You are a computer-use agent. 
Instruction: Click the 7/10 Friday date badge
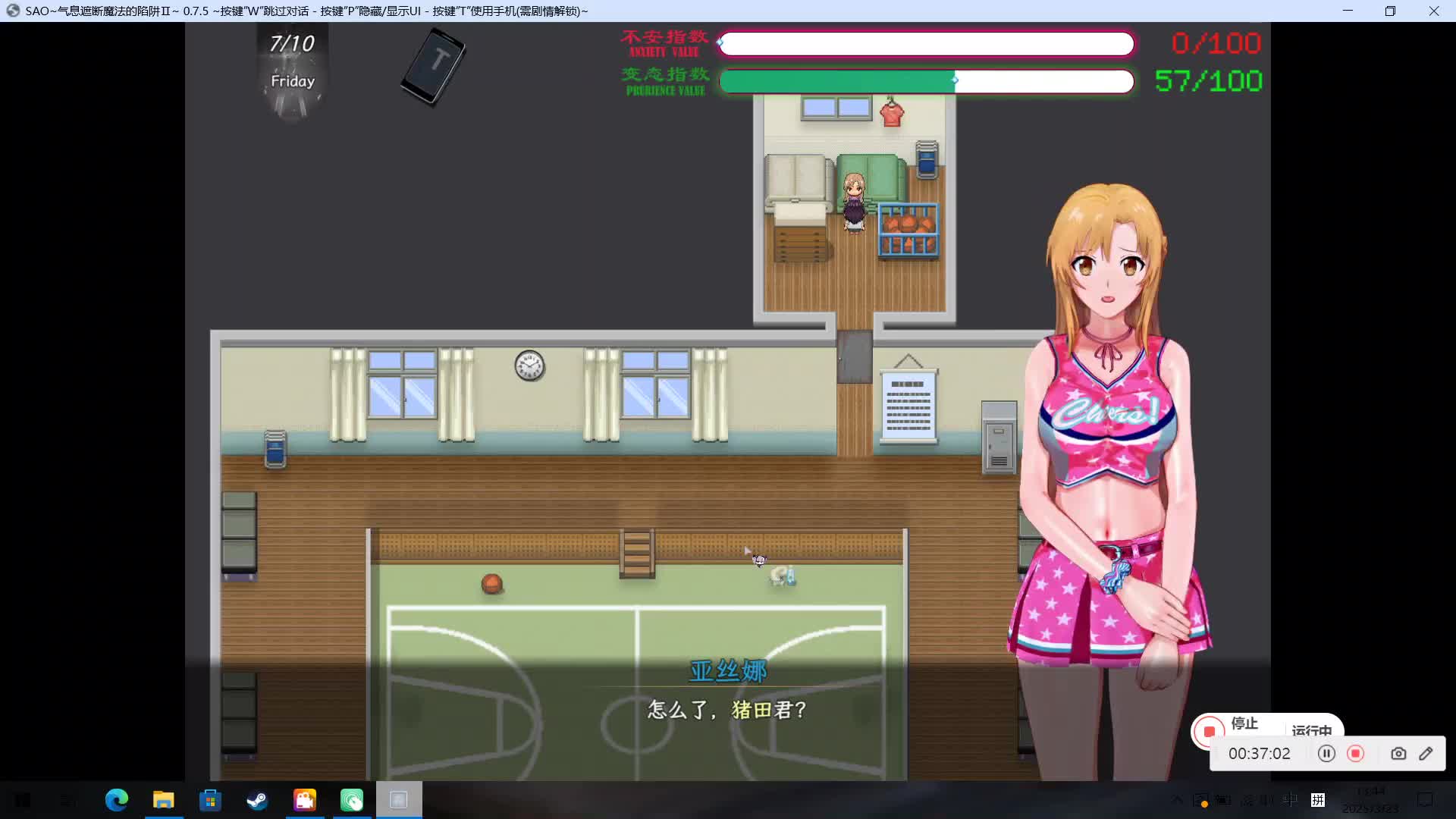point(293,72)
